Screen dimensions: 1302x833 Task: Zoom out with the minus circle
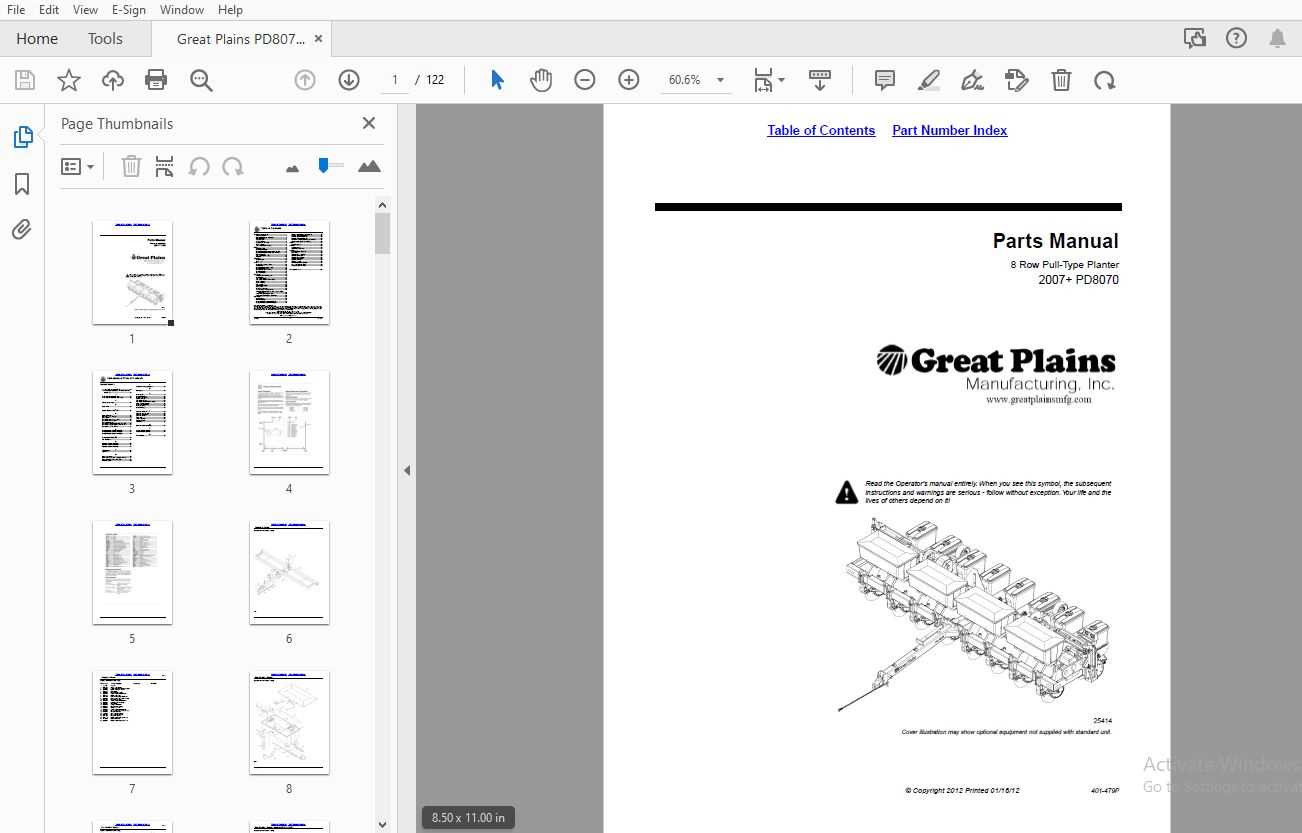pos(585,80)
